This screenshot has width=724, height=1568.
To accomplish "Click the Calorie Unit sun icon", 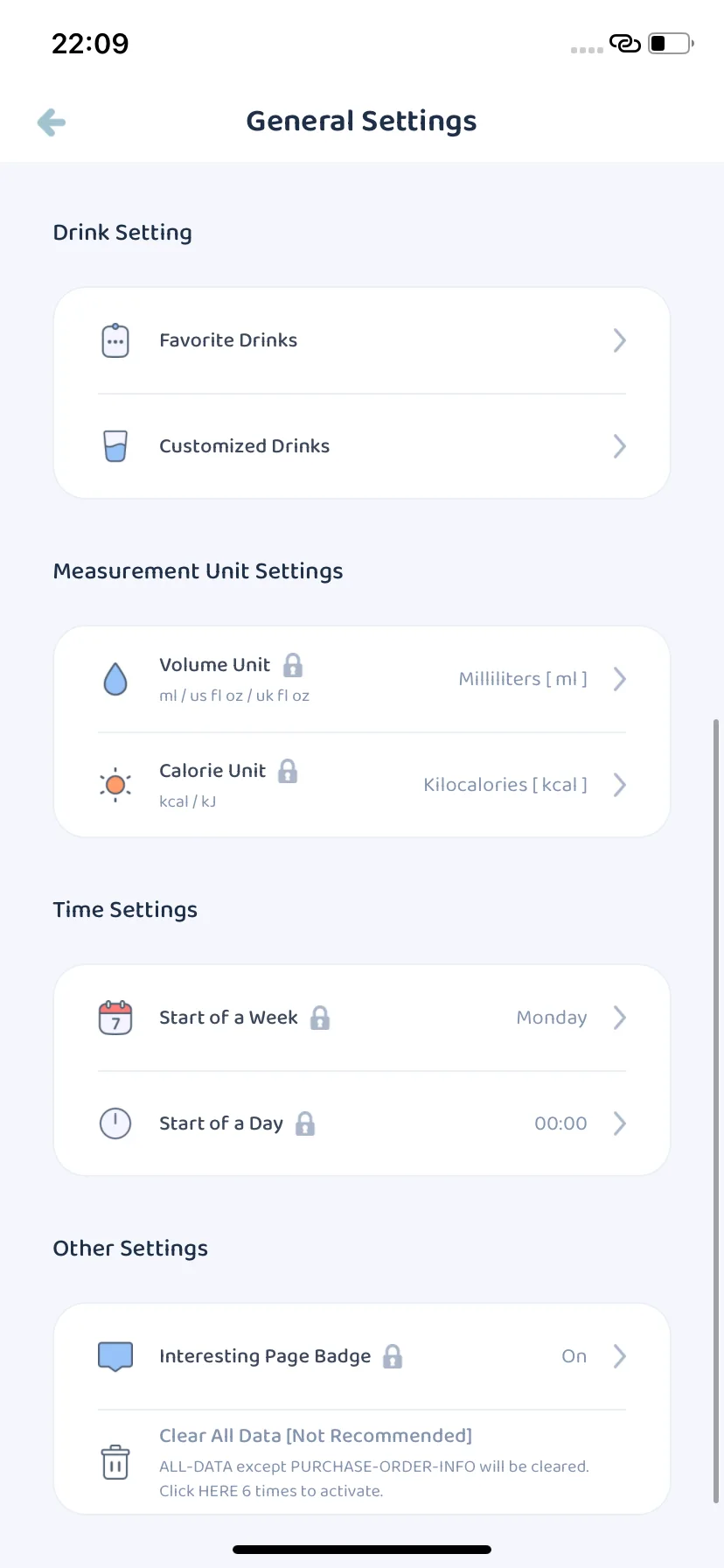I will tap(115, 785).
